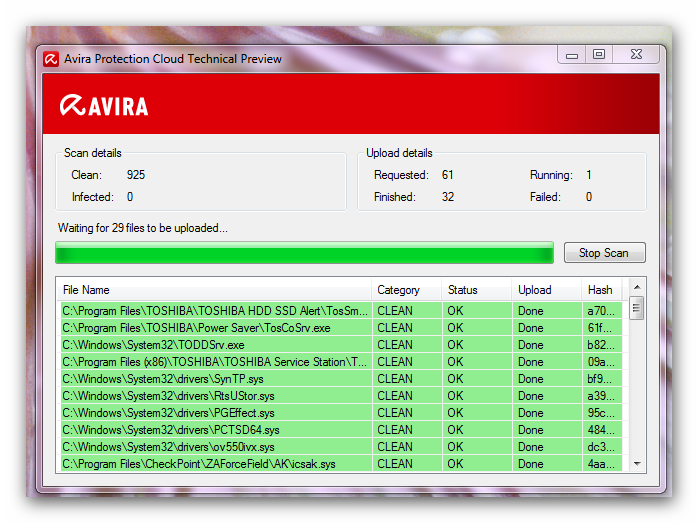
Task: Stop the running scan
Action: pos(604,253)
